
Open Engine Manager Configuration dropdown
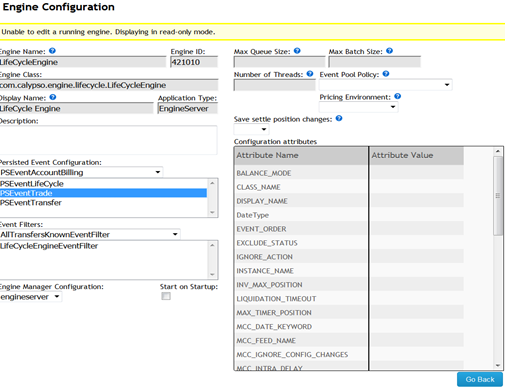[x=31, y=297]
